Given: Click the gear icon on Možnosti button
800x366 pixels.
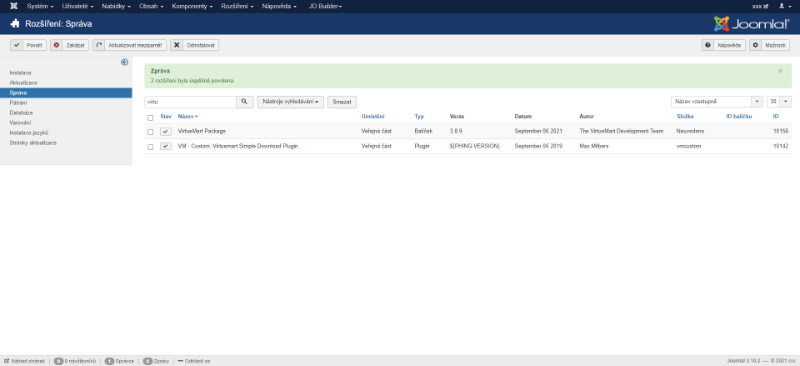Looking at the screenshot, I should coord(755,45).
